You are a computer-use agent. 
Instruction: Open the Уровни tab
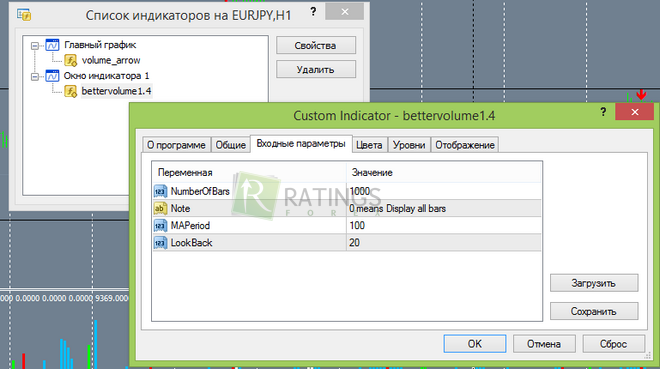(409, 145)
